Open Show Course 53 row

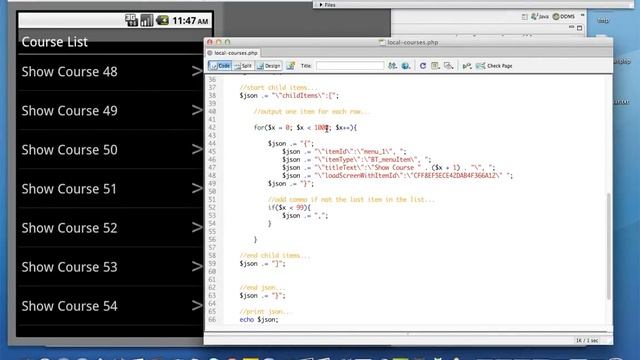click(x=111, y=267)
